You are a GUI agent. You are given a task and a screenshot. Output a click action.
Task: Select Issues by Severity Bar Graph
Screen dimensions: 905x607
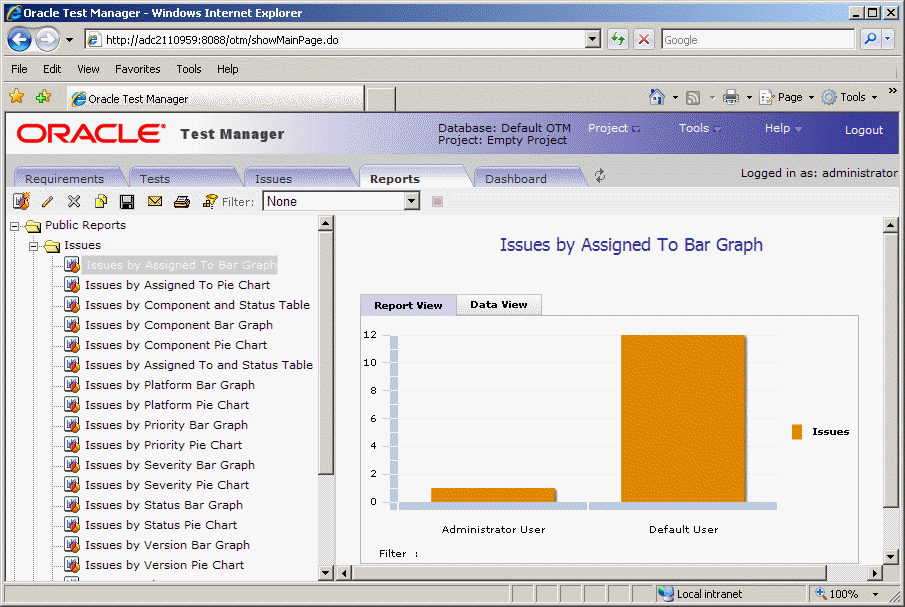tap(170, 465)
